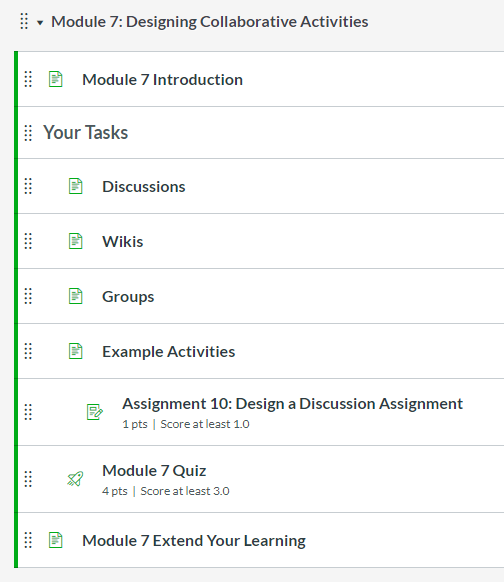Image resolution: width=504 pixels, height=582 pixels.
Task: Collapse Module 7 with the triangle arrow
Action: tap(40, 23)
